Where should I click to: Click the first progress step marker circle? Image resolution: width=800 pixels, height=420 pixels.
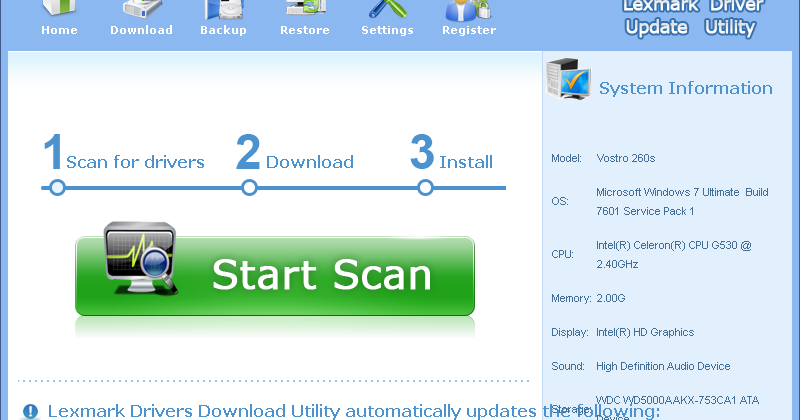tap(58, 187)
